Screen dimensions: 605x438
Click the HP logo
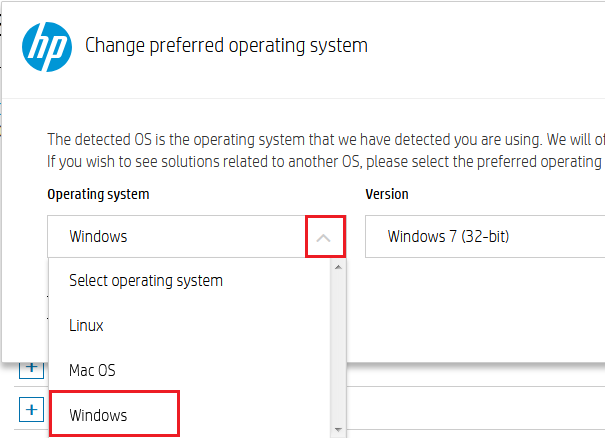click(x=45, y=45)
